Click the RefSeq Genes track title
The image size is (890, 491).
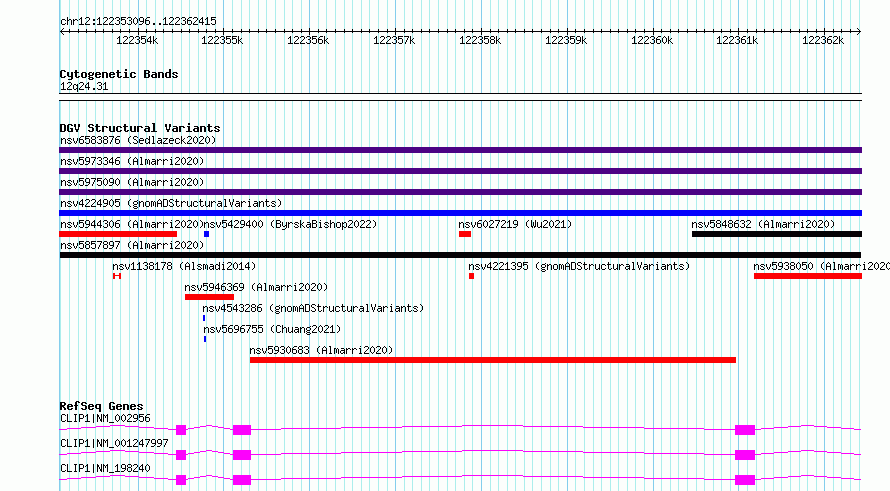pyautogui.click(x=101, y=406)
